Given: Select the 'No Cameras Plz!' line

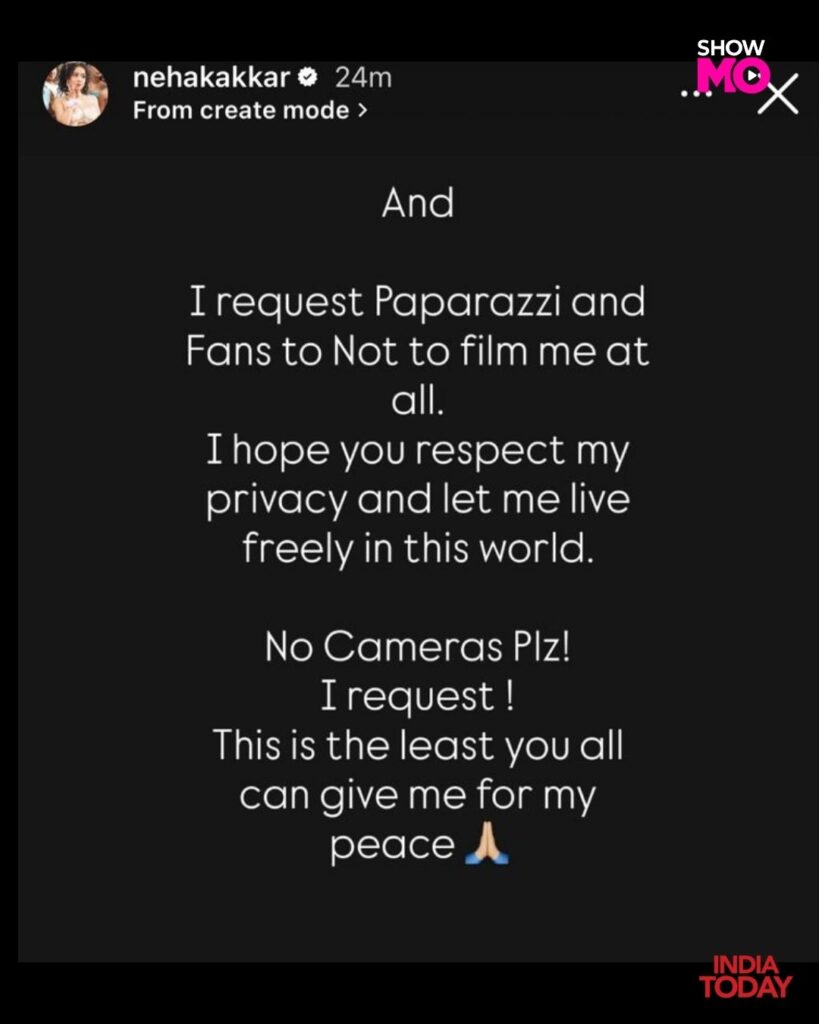Looking at the screenshot, I should 418,649.
